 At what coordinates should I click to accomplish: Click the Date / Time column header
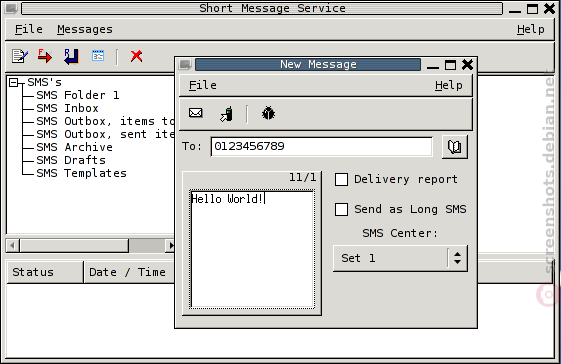(x=129, y=272)
